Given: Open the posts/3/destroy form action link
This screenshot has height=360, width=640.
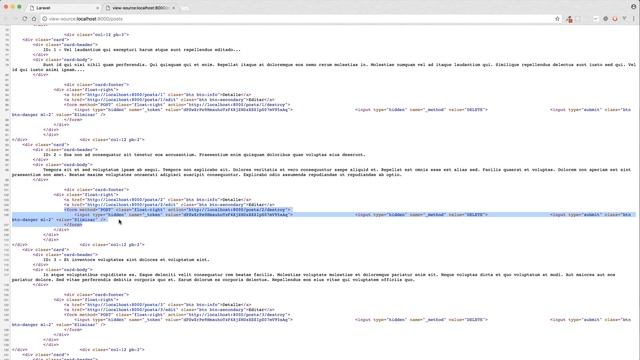Looking at the screenshot, I should 237,315.
